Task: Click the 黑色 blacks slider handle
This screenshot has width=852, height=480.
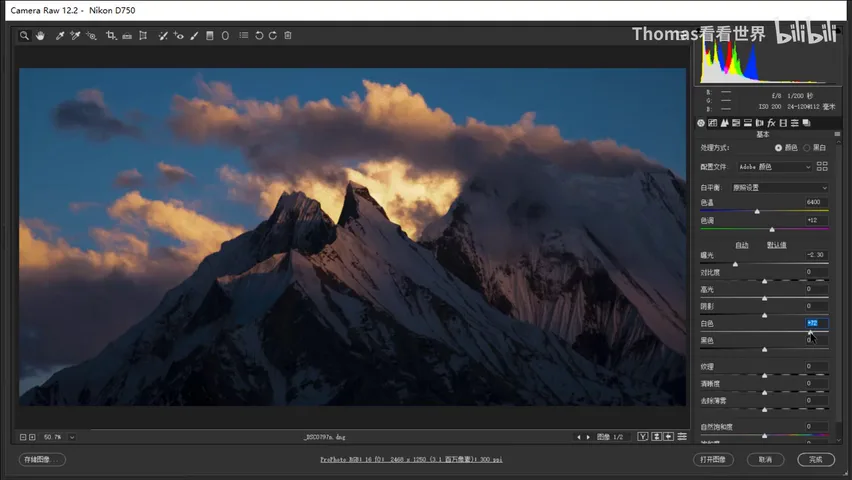Action: pyautogui.click(x=765, y=350)
